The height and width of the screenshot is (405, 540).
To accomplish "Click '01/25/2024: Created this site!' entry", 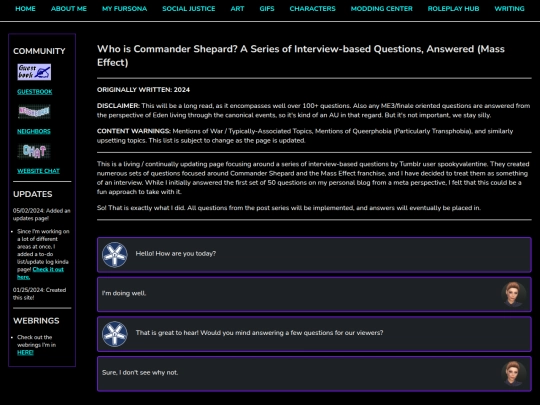I will click(x=40, y=294).
